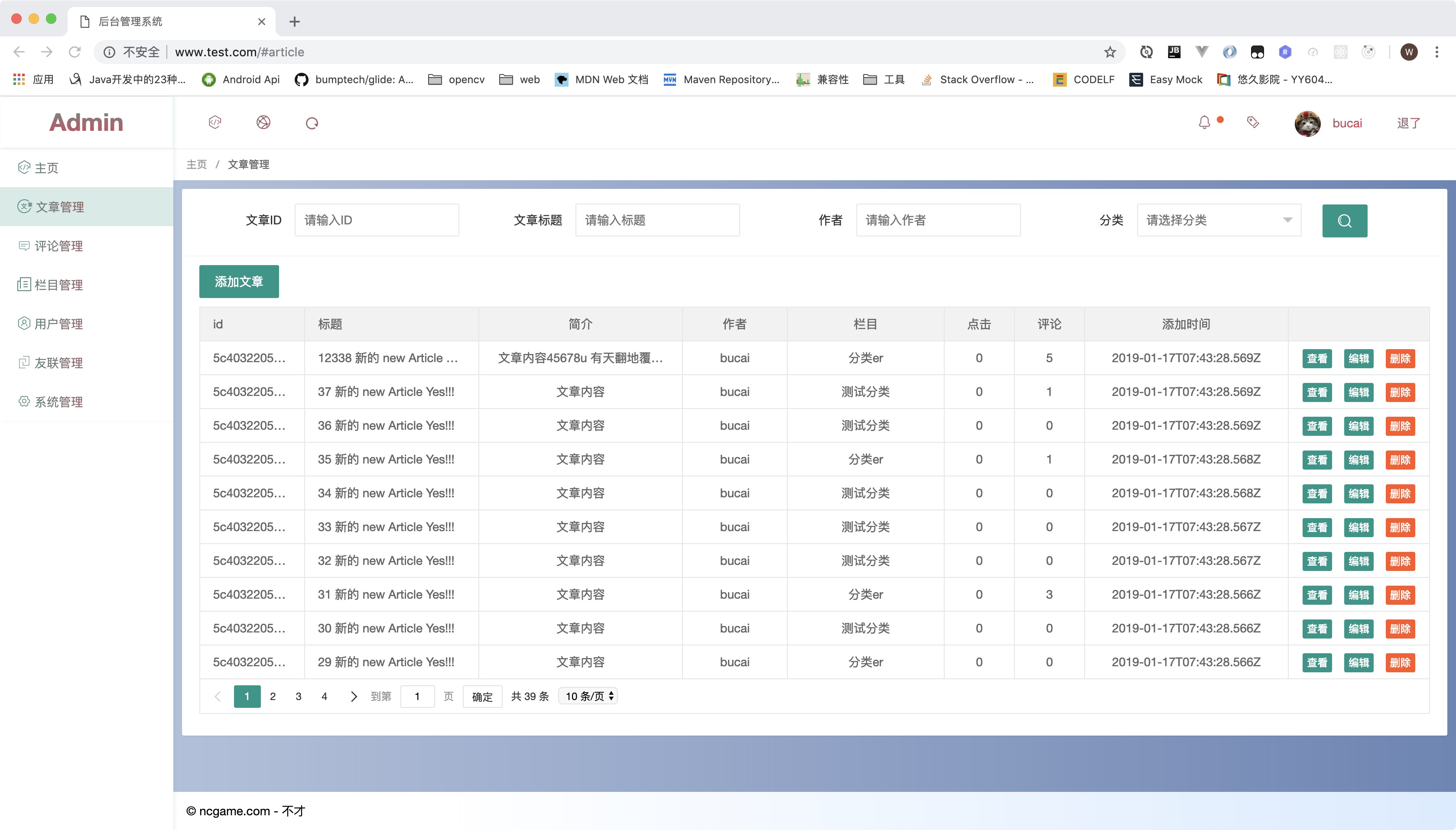This screenshot has height=830, width=1456.
Task: Open 用户管理 in sidebar
Action: [59, 324]
